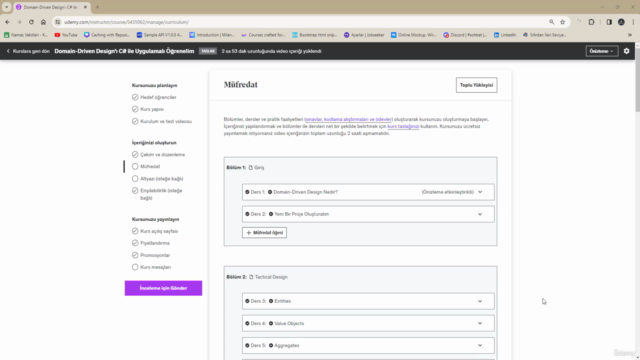
Task: Click the empty circle beside Müfredat
Action: click(135, 167)
